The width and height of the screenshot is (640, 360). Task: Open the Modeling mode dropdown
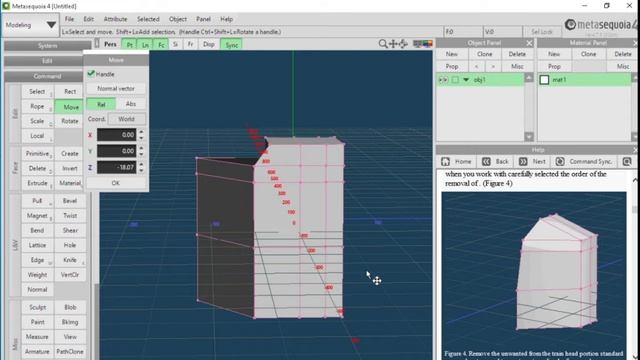pyautogui.click(x=30, y=25)
